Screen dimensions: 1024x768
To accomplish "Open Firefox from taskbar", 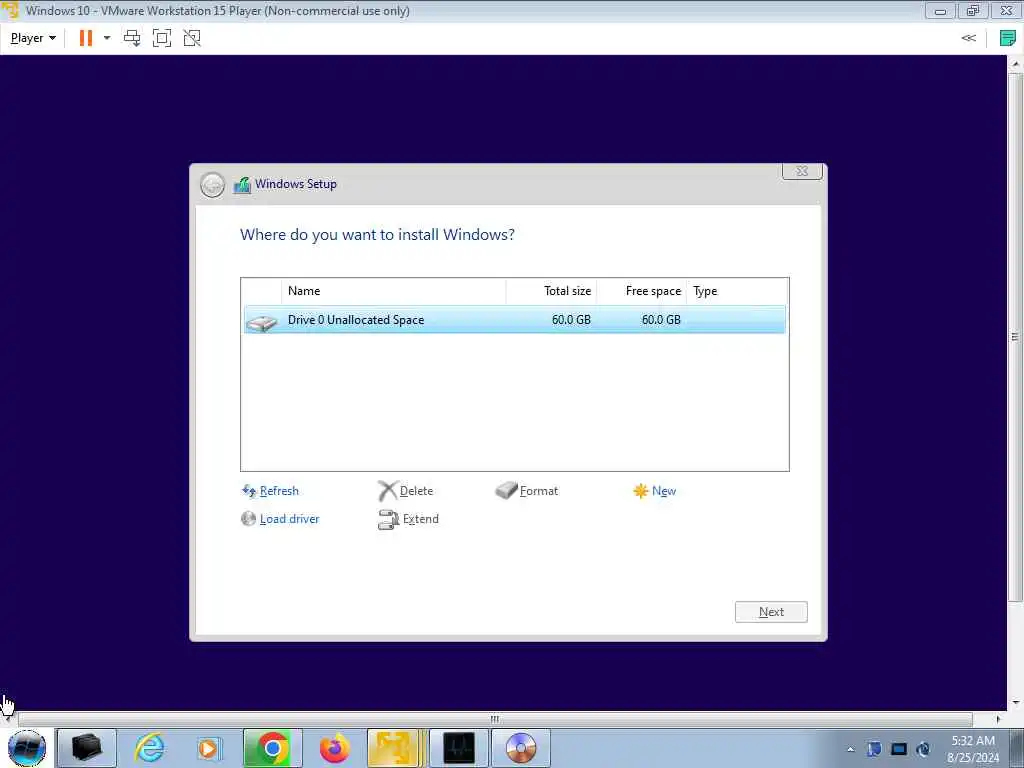I will (334, 748).
